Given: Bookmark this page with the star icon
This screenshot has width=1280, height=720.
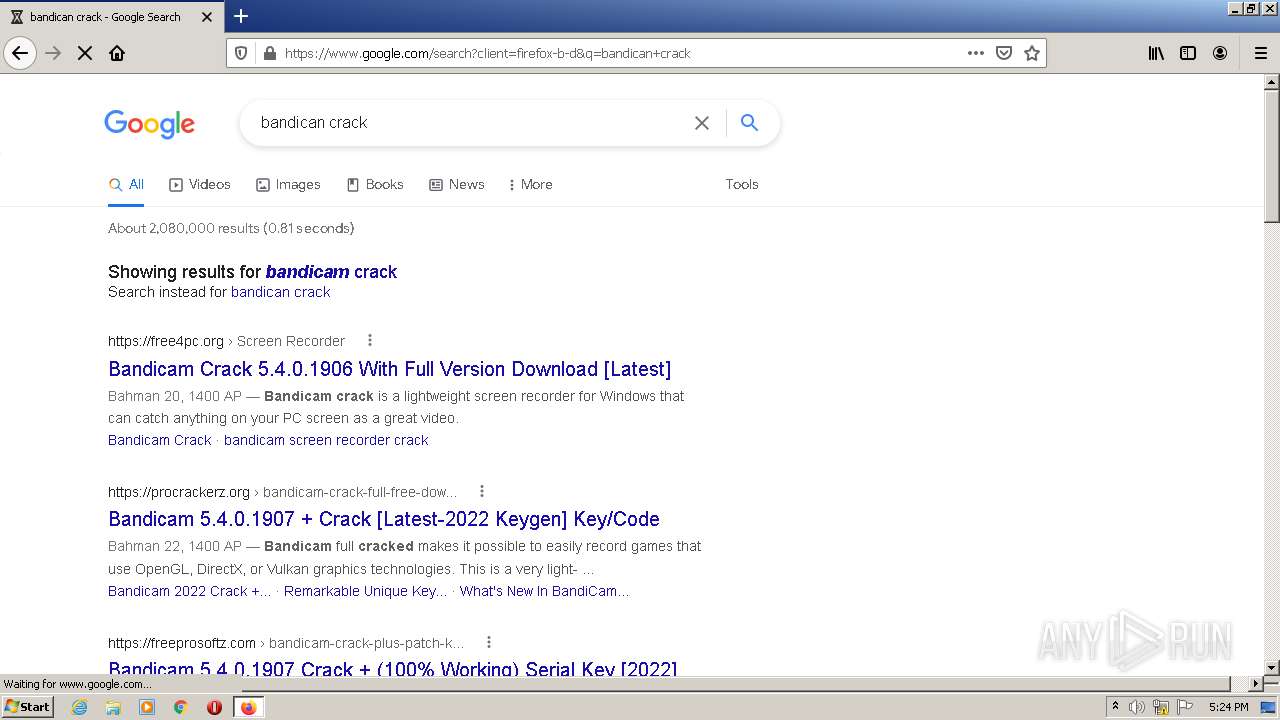Looking at the screenshot, I should tap(1032, 53).
